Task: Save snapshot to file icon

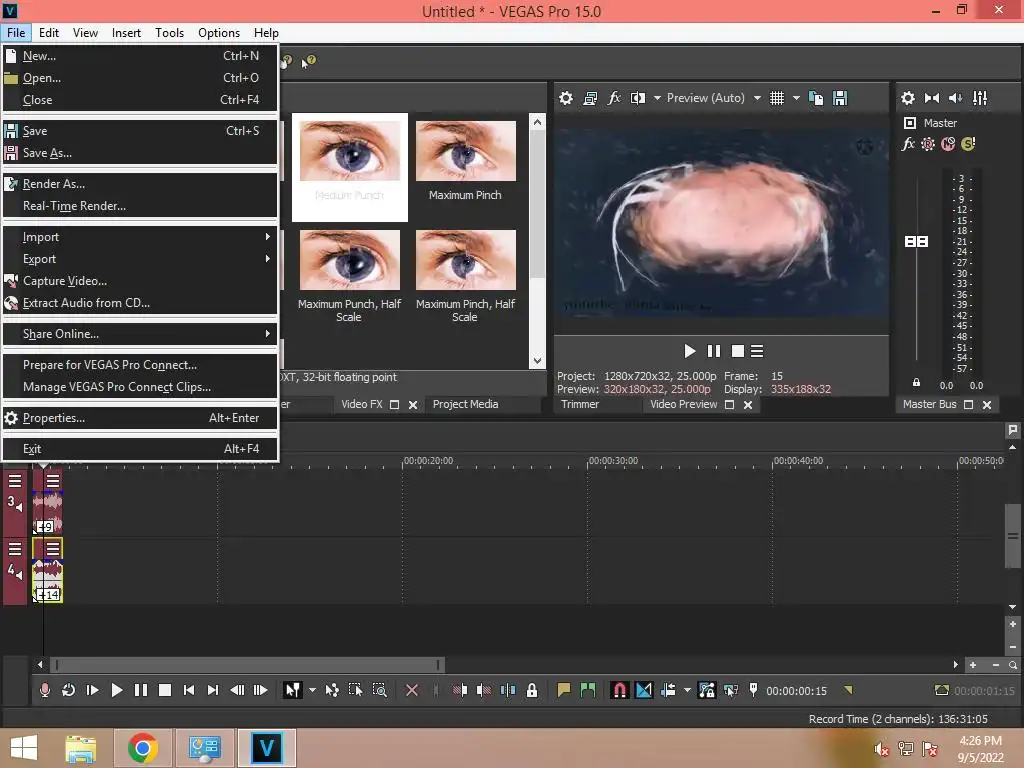Action: tap(840, 98)
